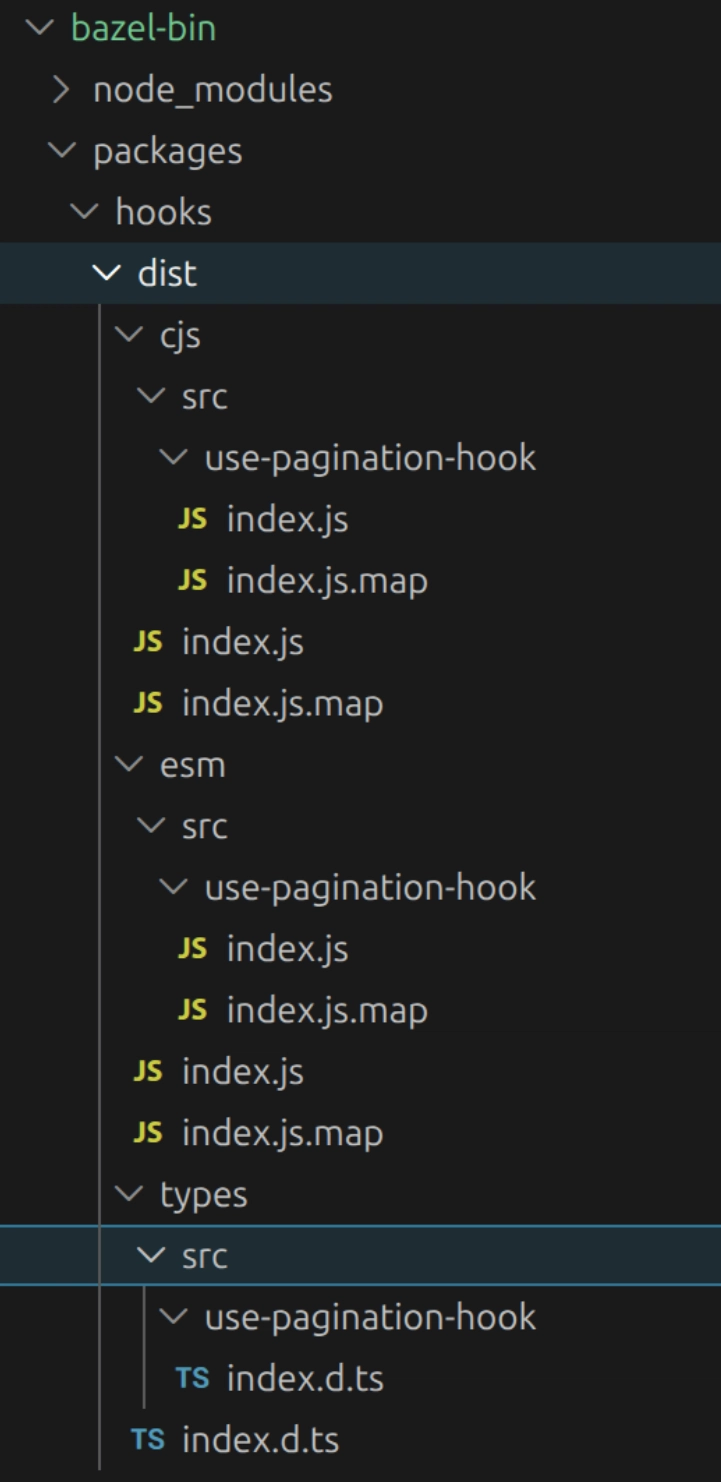This screenshot has height=1482, width=721.
Task: Collapse the cjs folder chevron
Action: 129,335
